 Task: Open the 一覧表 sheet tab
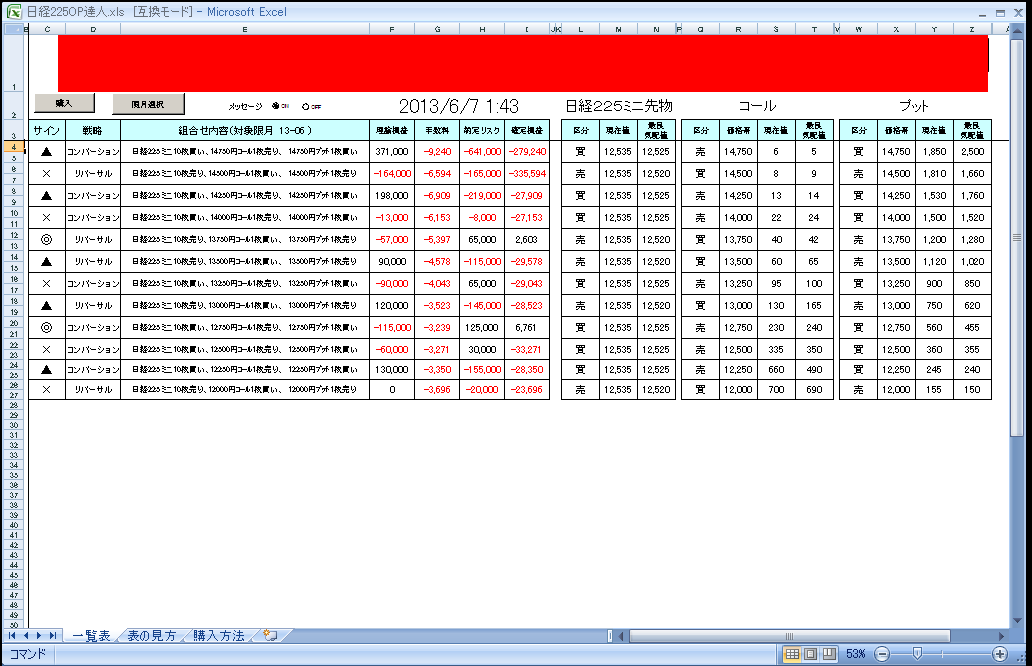91,636
